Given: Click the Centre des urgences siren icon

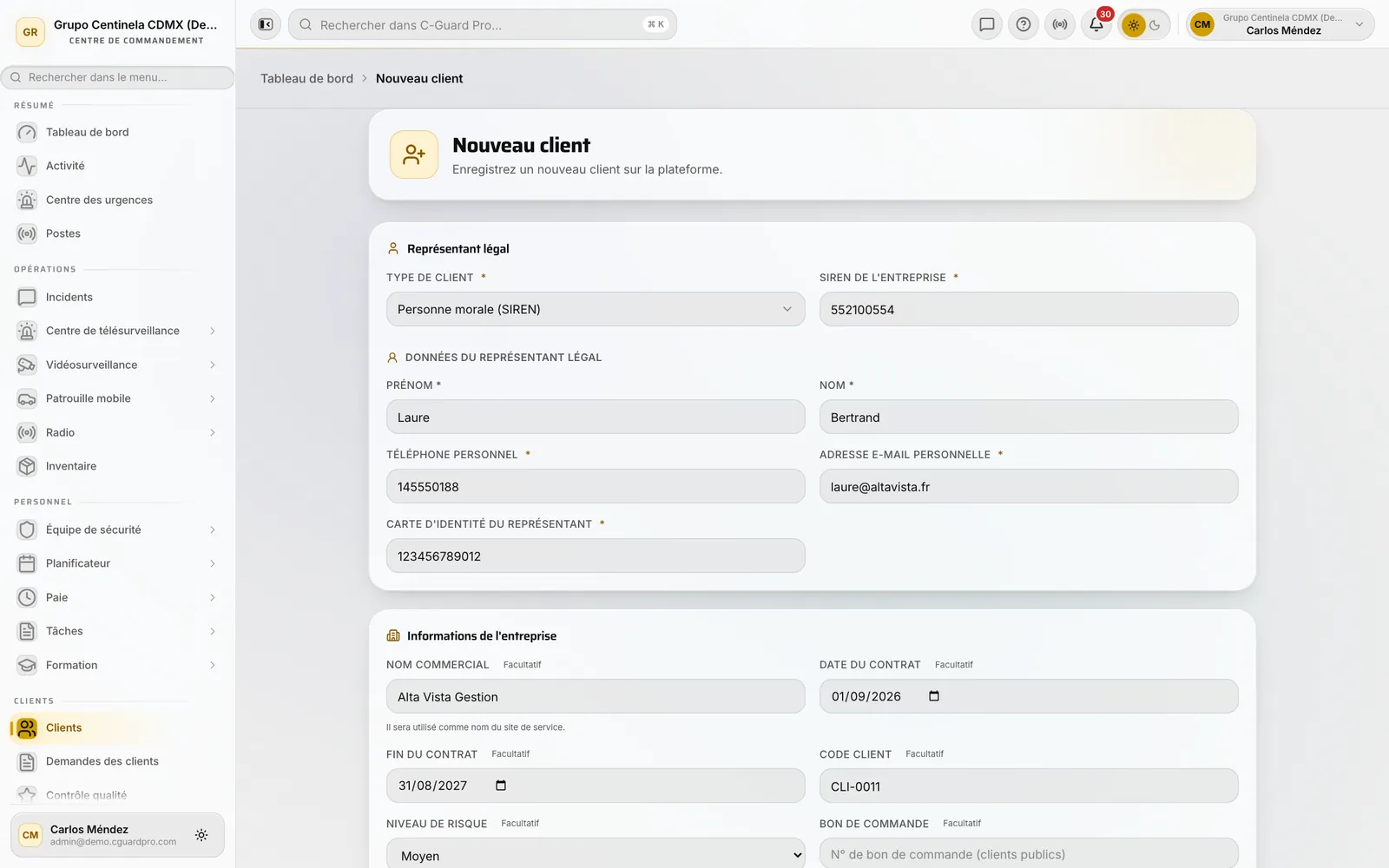Looking at the screenshot, I should coord(27,200).
